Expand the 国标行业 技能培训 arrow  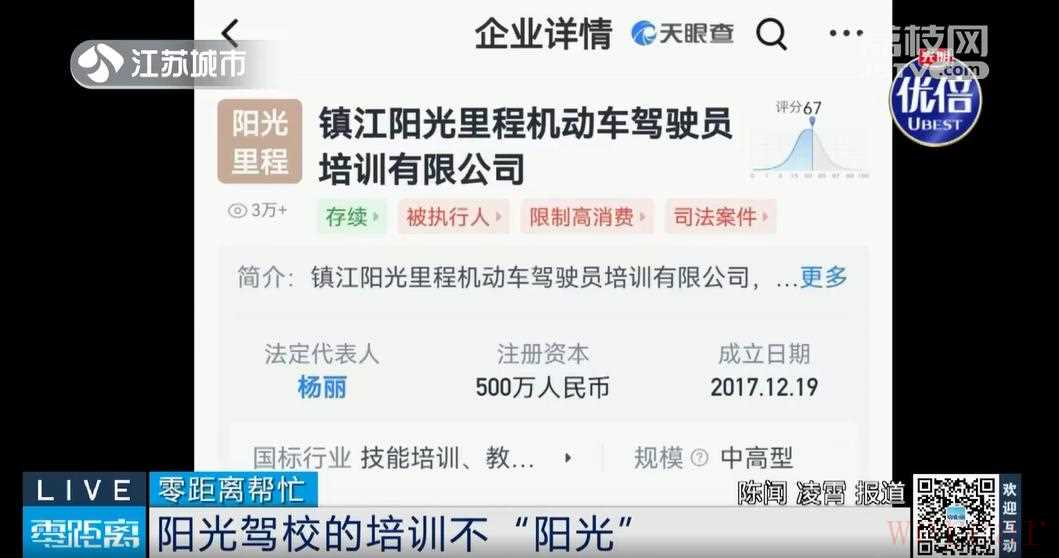(567, 458)
